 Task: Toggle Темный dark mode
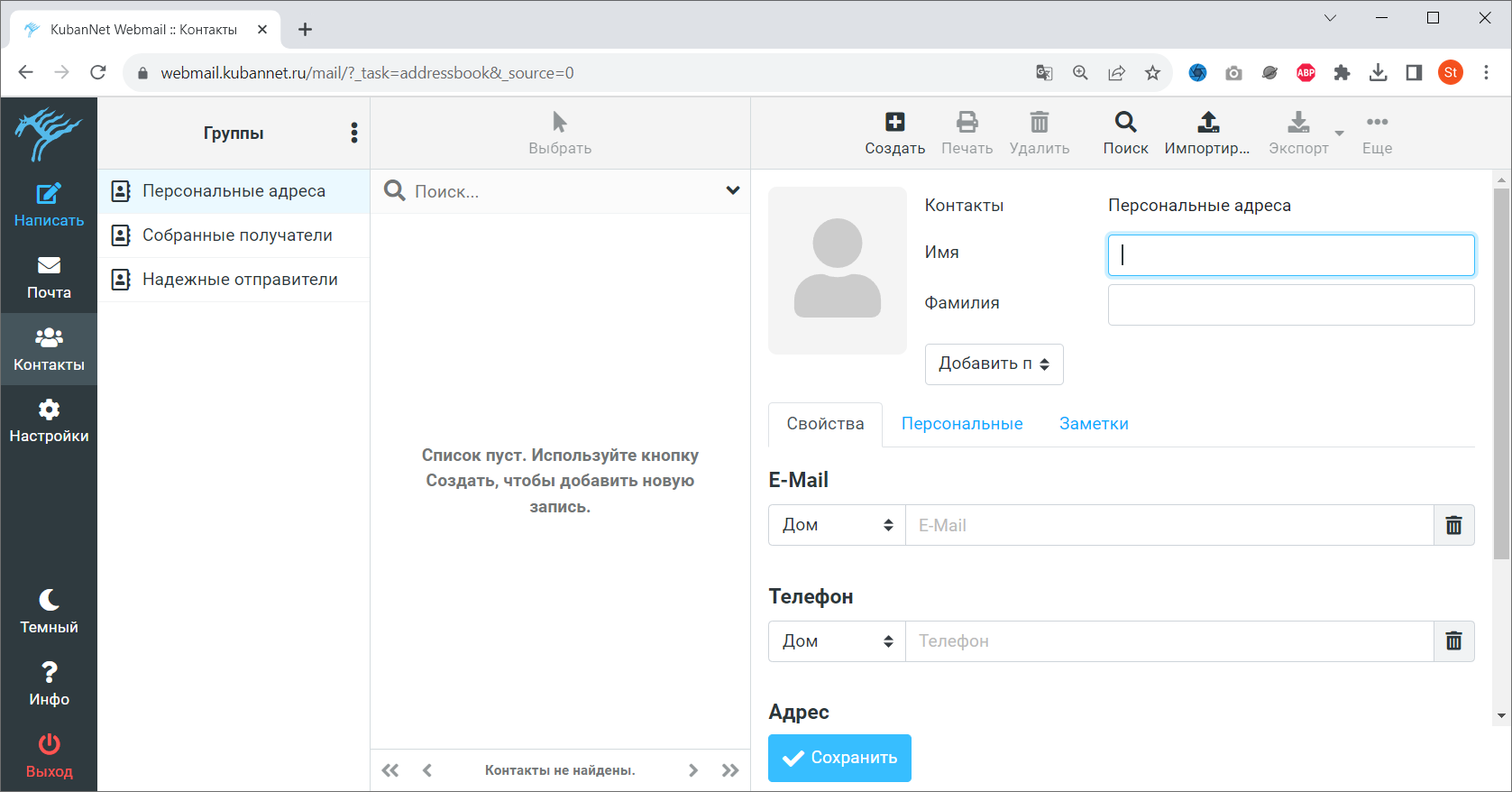coord(49,612)
